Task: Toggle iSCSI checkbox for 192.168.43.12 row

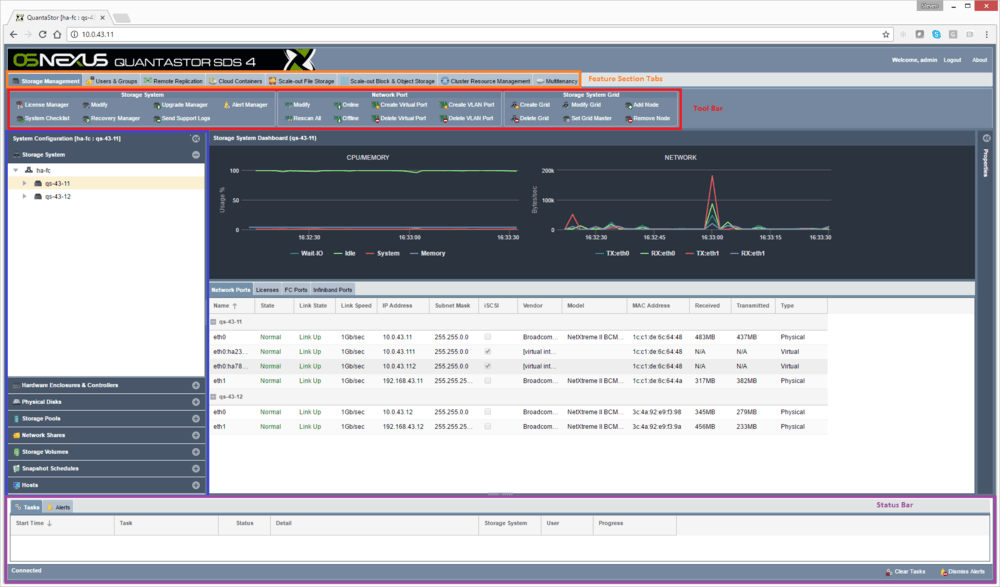Action: pyautogui.click(x=487, y=426)
